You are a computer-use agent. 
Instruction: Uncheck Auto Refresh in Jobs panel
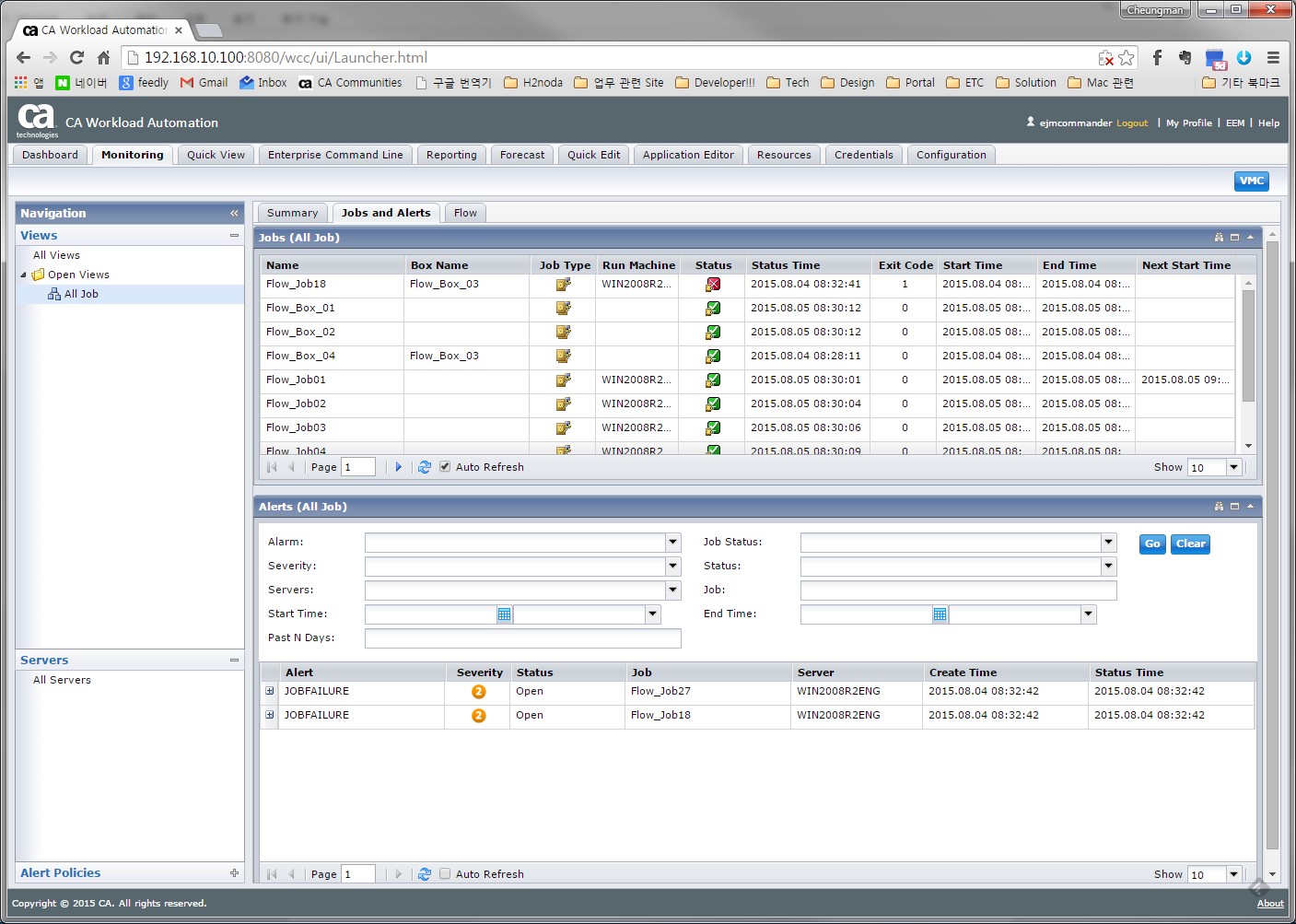(445, 467)
